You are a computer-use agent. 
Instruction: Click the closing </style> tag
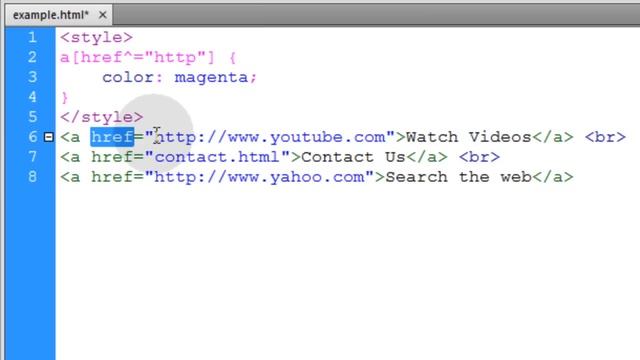[x=102, y=117]
